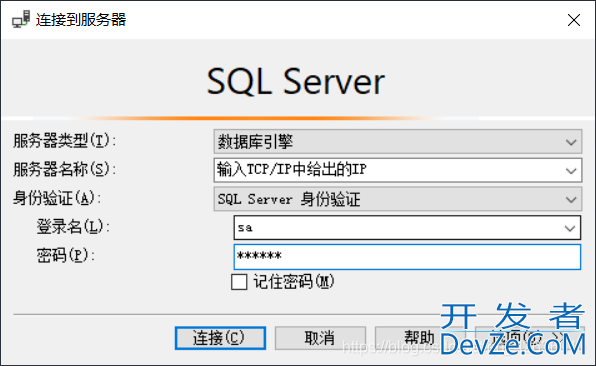Open the 服务器类型 dropdown
596x366 pixels.
point(398,142)
